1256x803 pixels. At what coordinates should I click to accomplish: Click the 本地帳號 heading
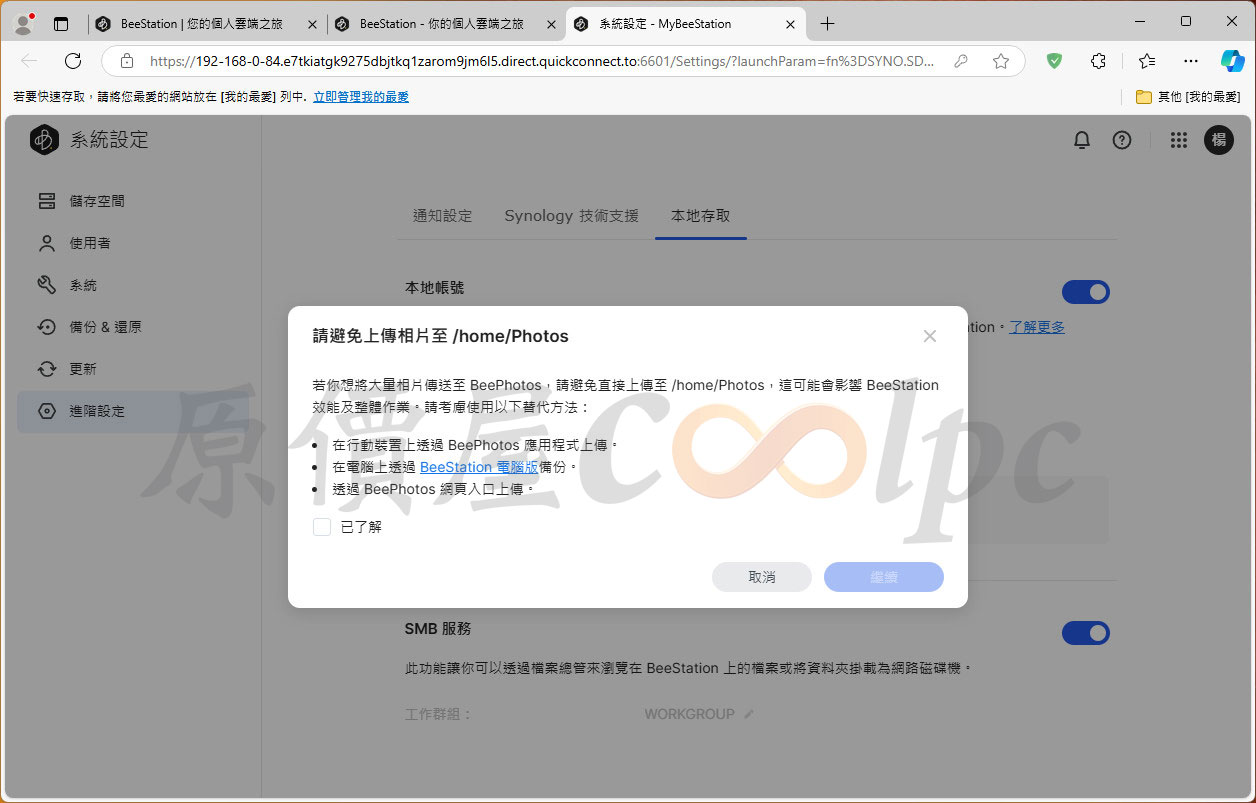(x=434, y=288)
